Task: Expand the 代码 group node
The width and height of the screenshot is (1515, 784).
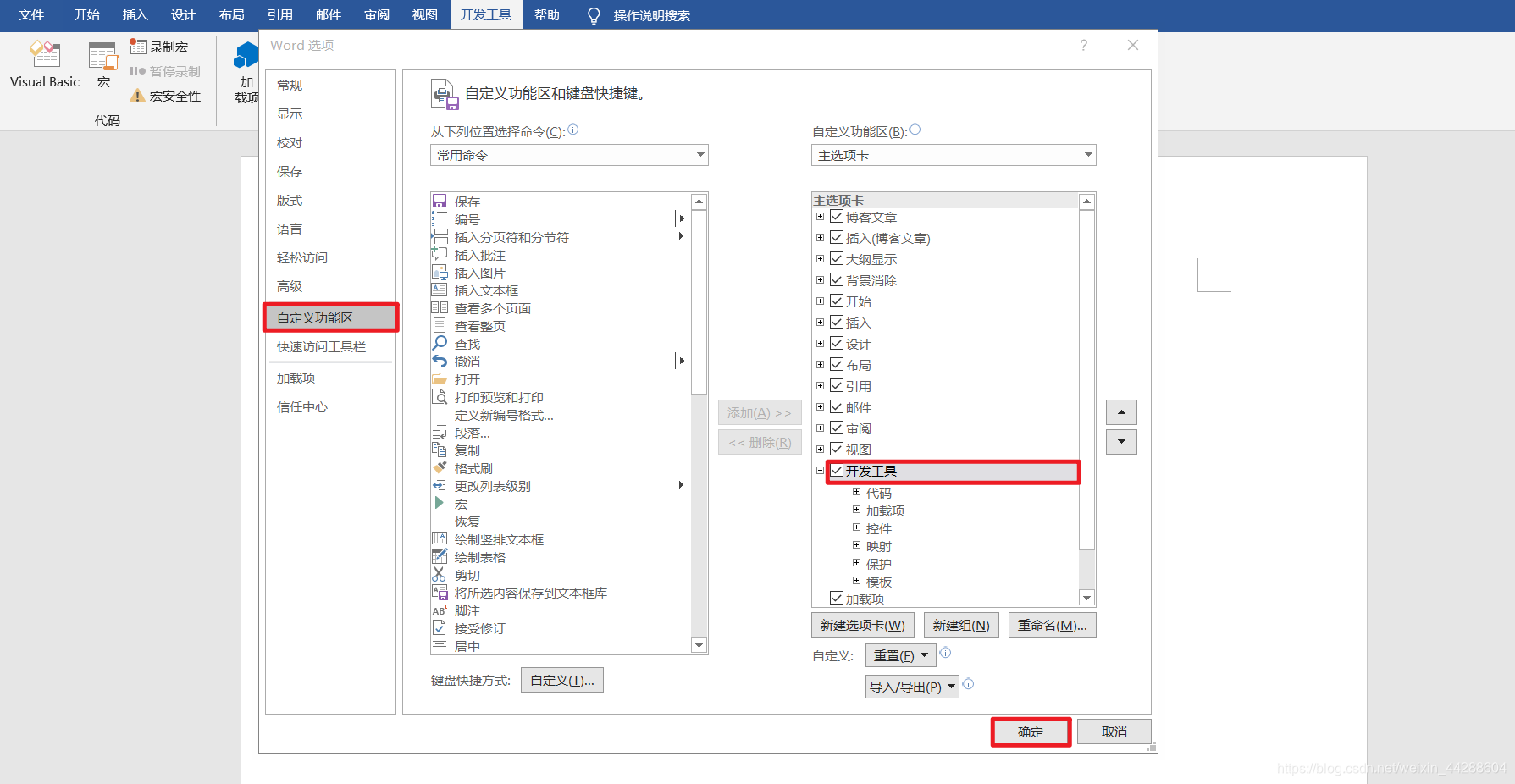Action: click(856, 492)
